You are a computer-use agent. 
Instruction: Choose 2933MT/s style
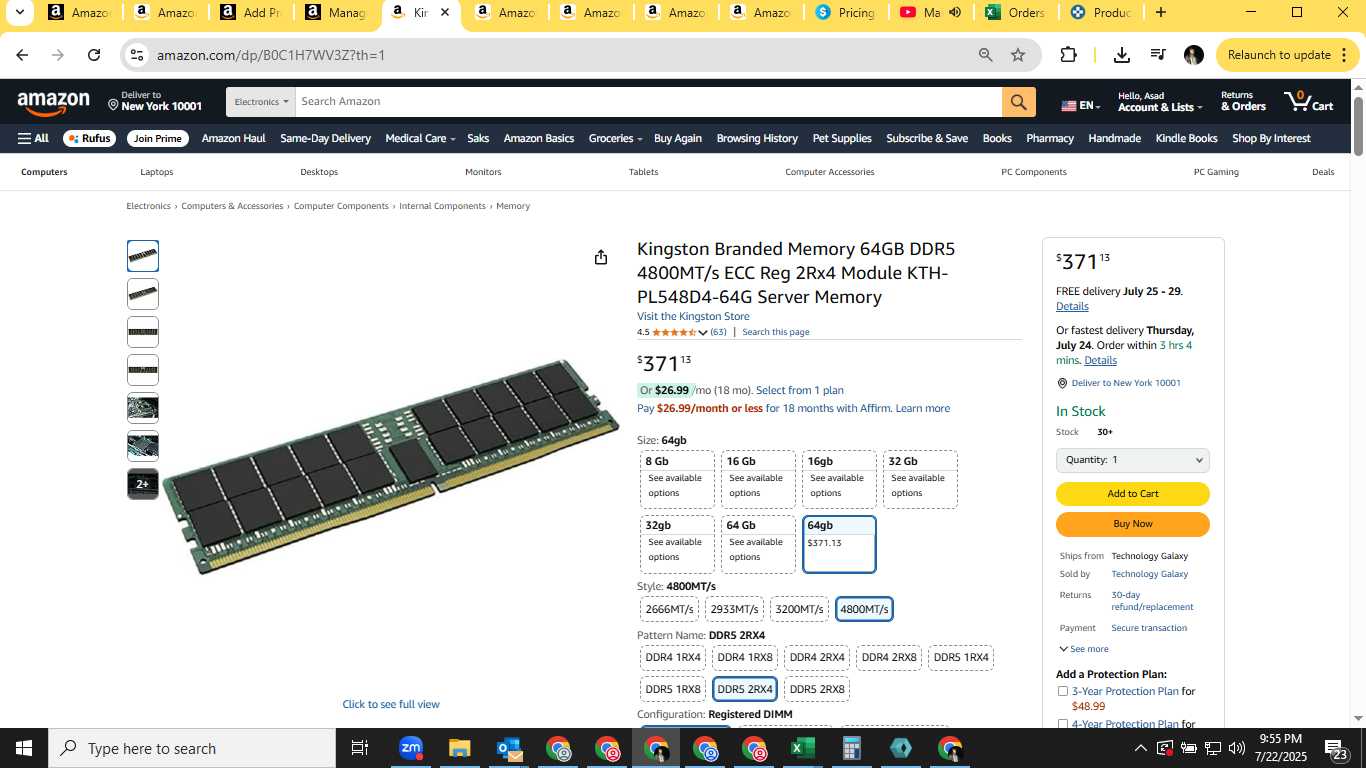click(734, 609)
